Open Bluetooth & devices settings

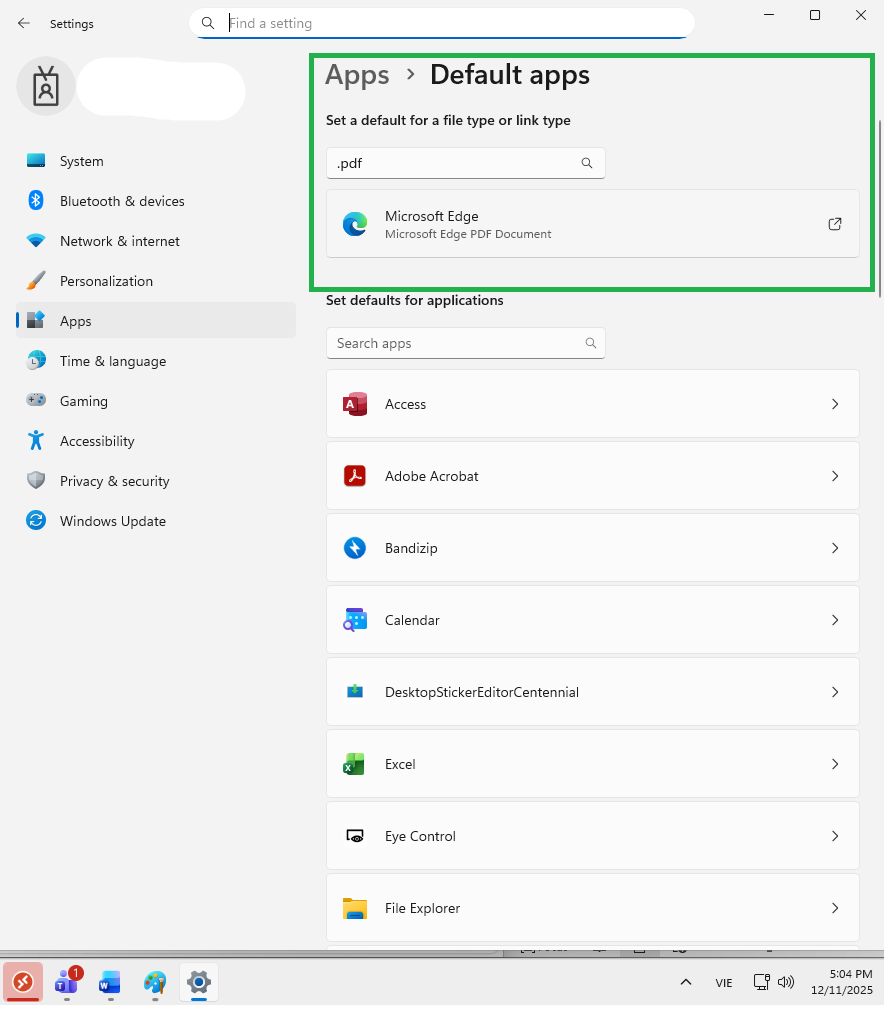[156, 201]
